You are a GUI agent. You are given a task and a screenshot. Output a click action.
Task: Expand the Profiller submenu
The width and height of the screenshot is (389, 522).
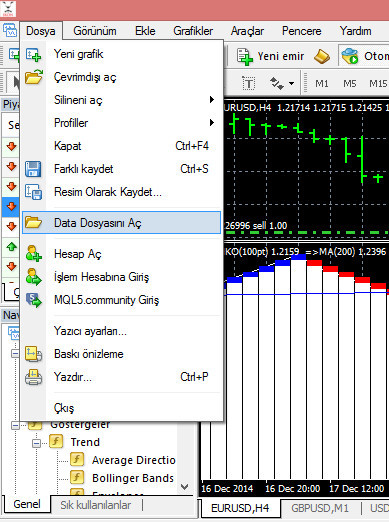[x=121, y=123]
